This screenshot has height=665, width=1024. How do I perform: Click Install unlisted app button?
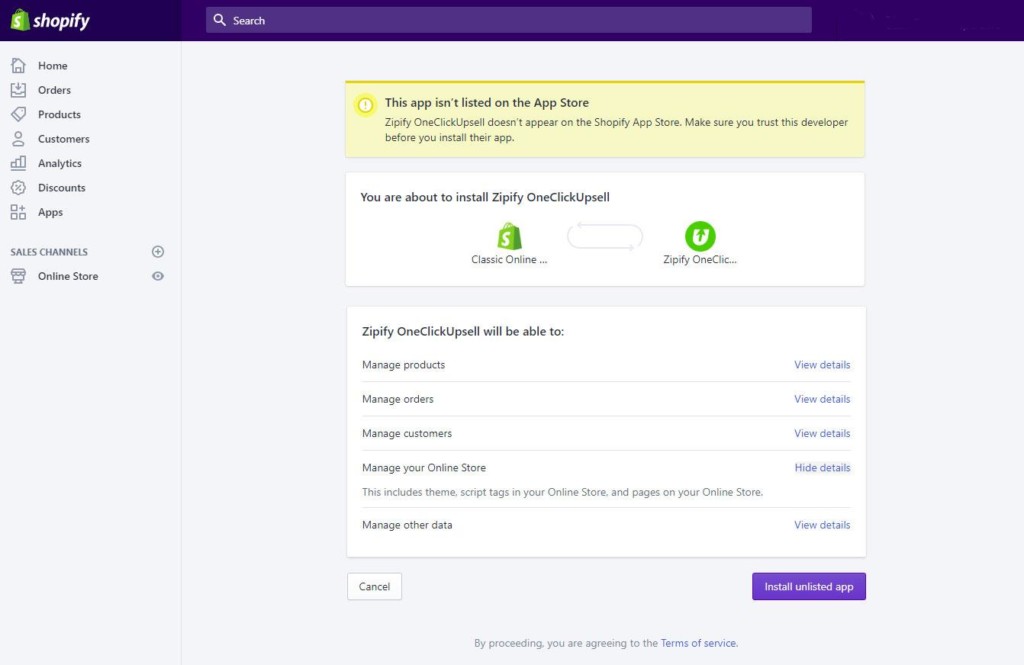point(808,587)
